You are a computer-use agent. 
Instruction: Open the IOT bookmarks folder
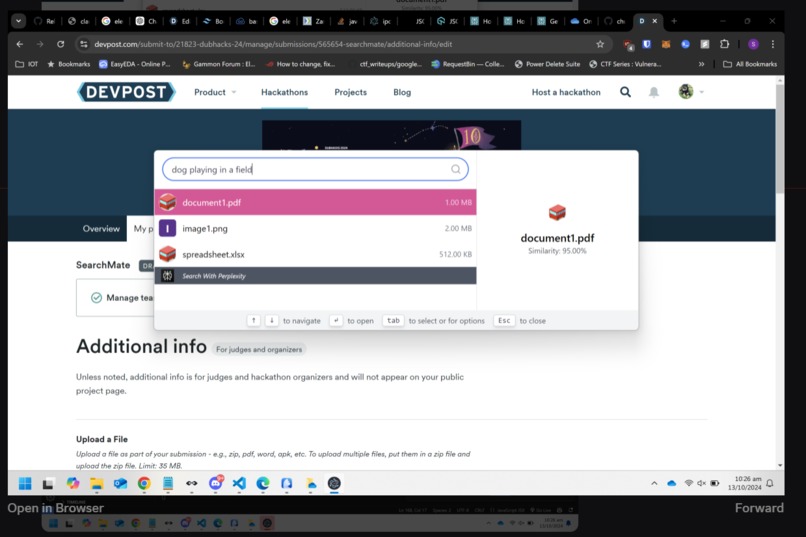[27, 64]
